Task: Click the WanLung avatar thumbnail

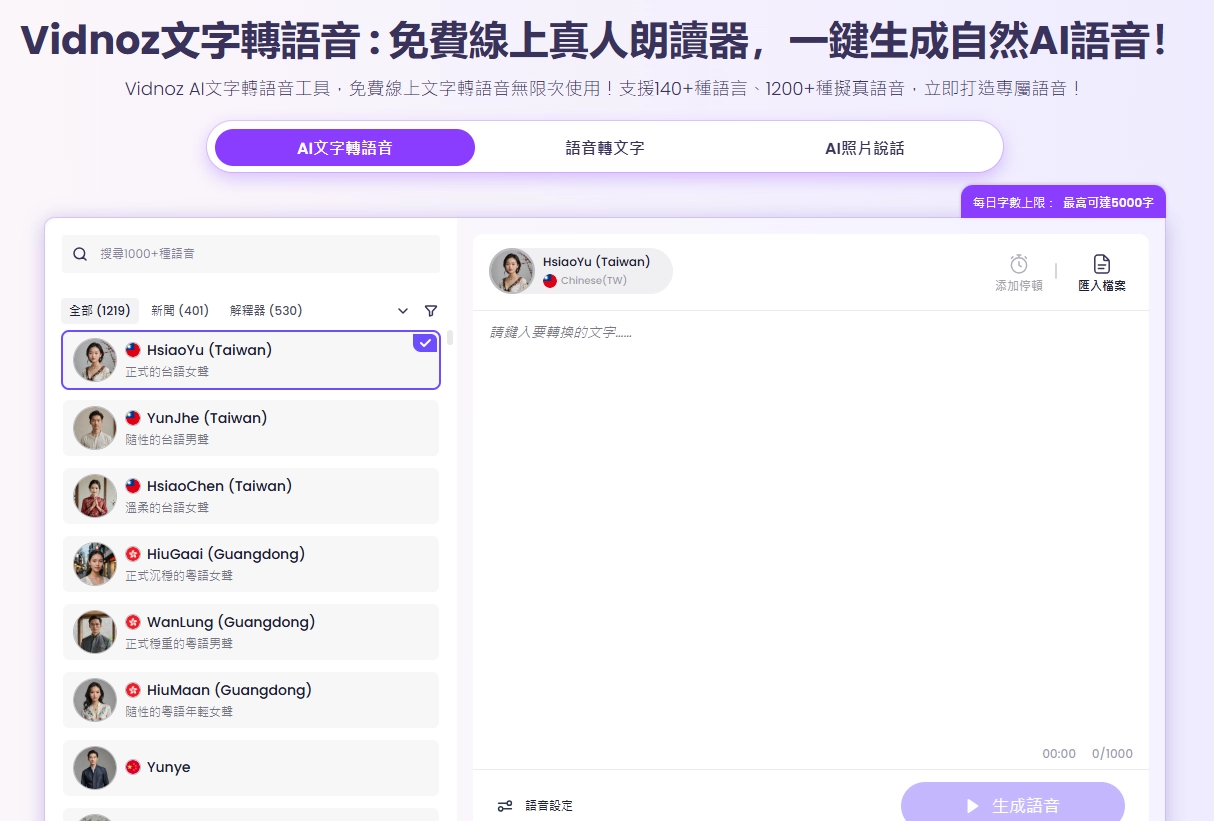Action: [x=95, y=632]
